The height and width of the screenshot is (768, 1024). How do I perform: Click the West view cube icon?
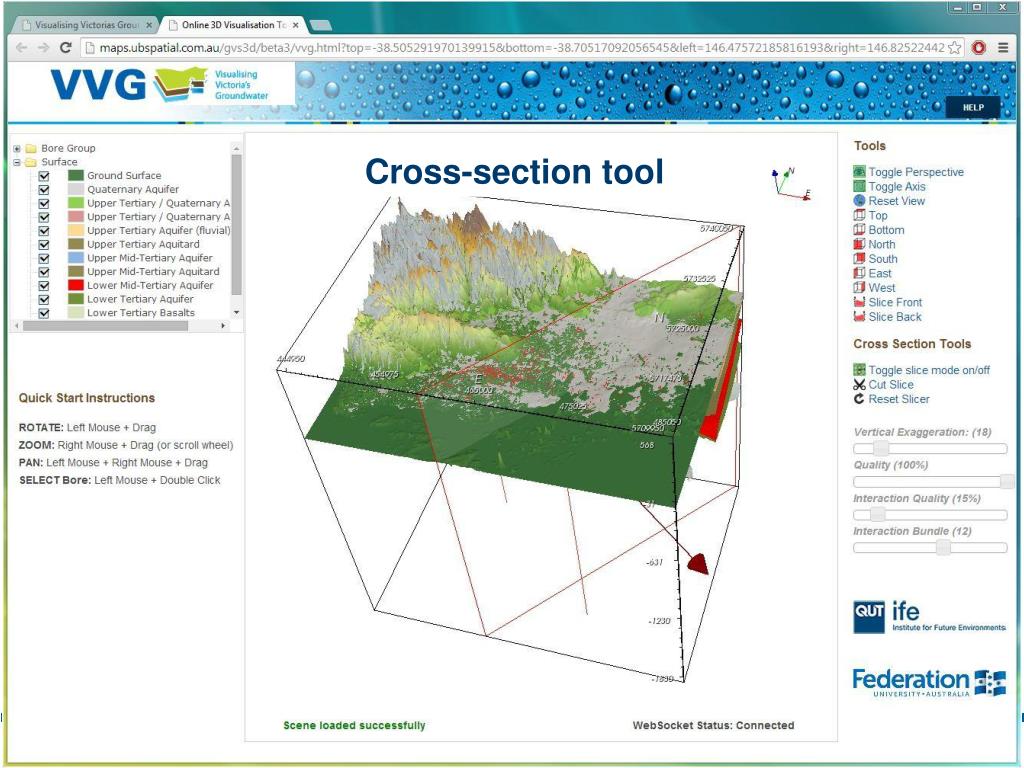[x=859, y=287]
